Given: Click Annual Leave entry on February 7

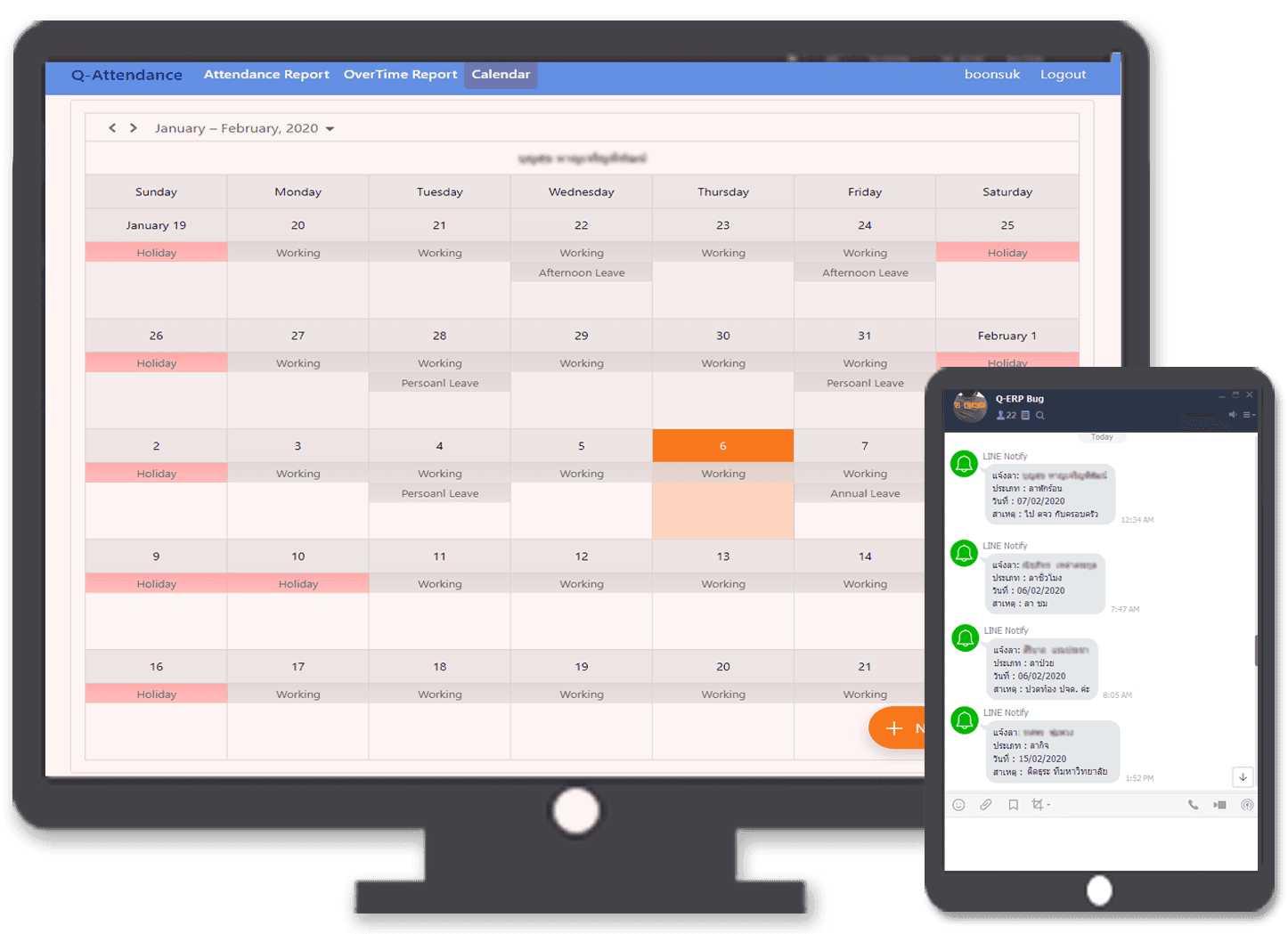Looking at the screenshot, I should (x=865, y=493).
